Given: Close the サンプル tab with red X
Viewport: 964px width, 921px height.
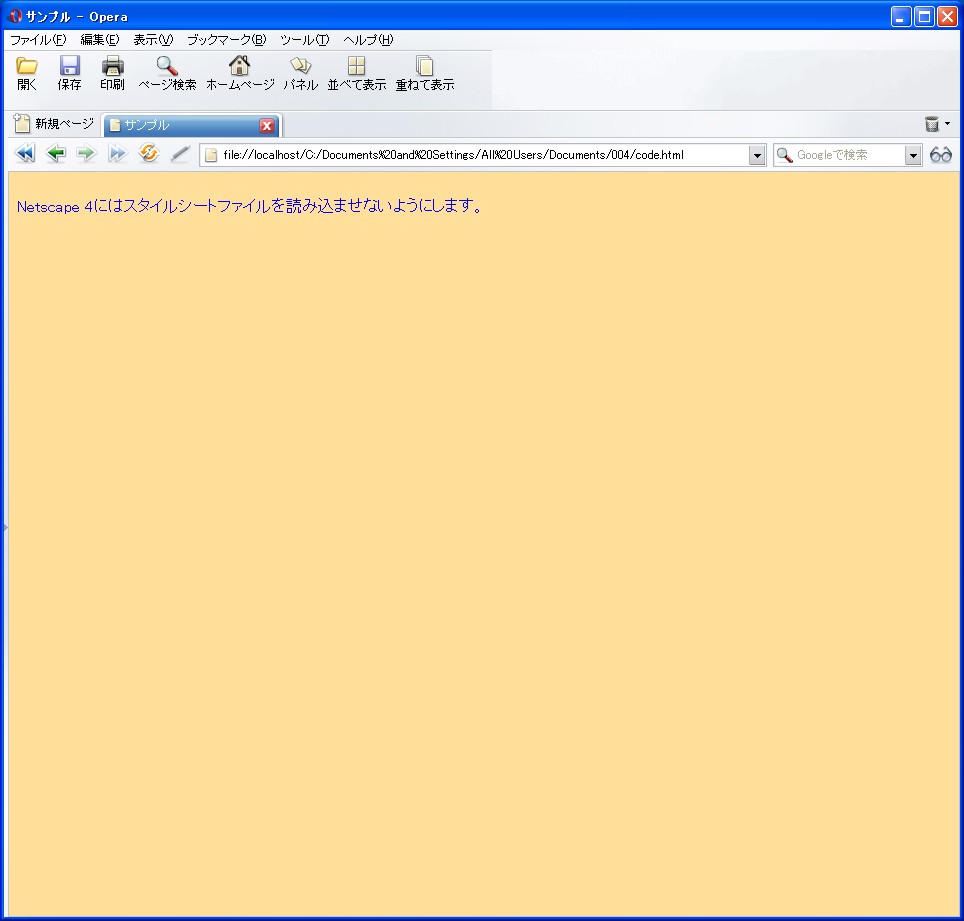Looking at the screenshot, I should pyautogui.click(x=267, y=125).
